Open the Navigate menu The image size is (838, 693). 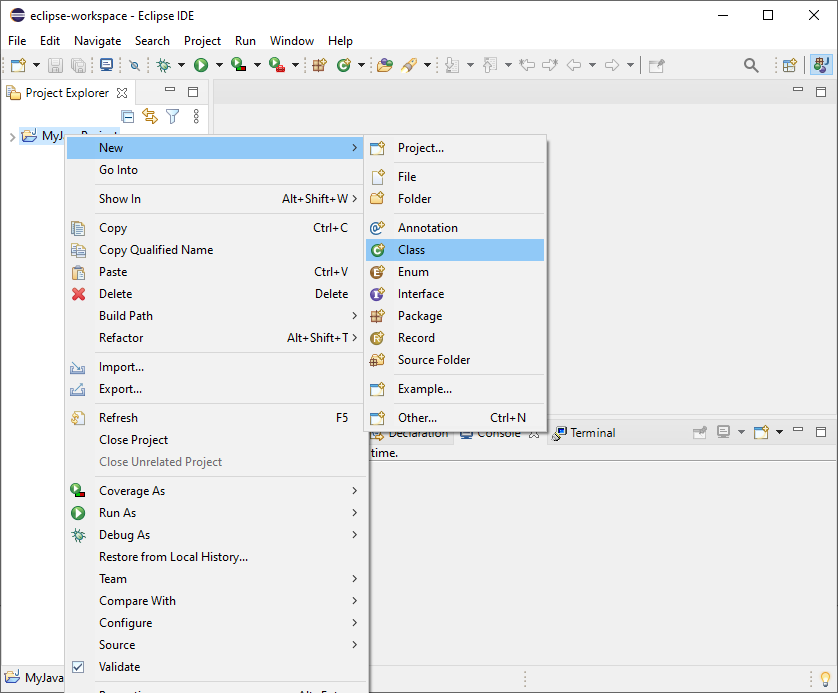(97, 41)
